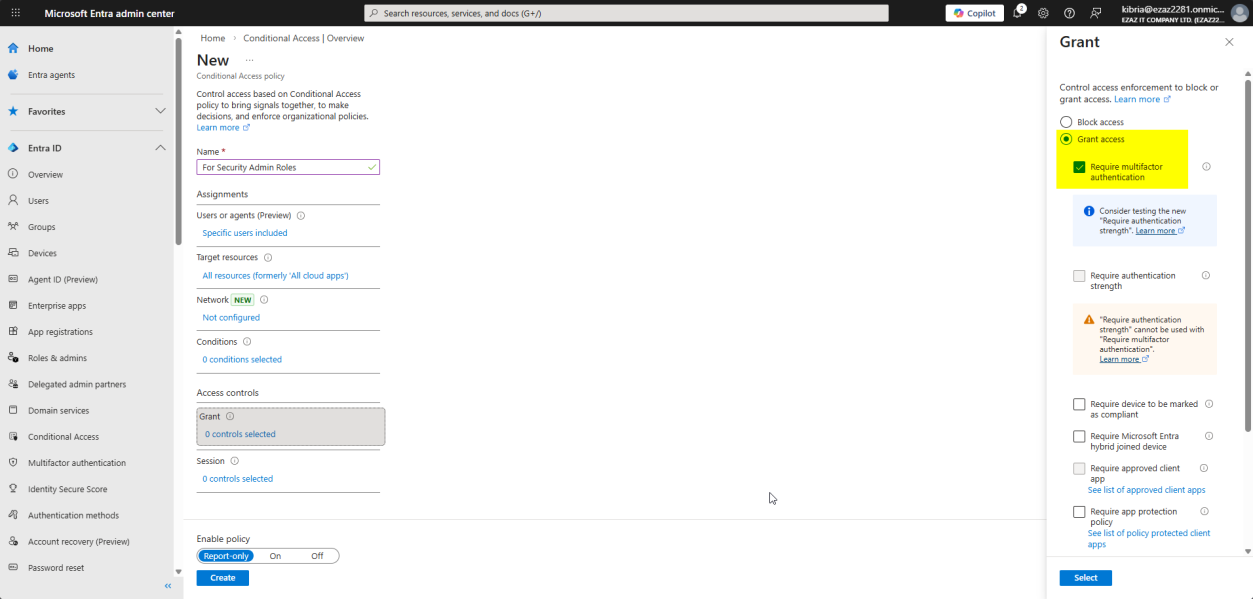
Task: Open feedback icon in top bar
Action: tap(1096, 13)
